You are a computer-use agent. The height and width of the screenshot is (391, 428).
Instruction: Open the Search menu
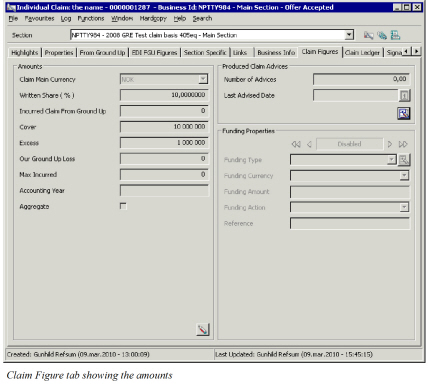(x=202, y=19)
